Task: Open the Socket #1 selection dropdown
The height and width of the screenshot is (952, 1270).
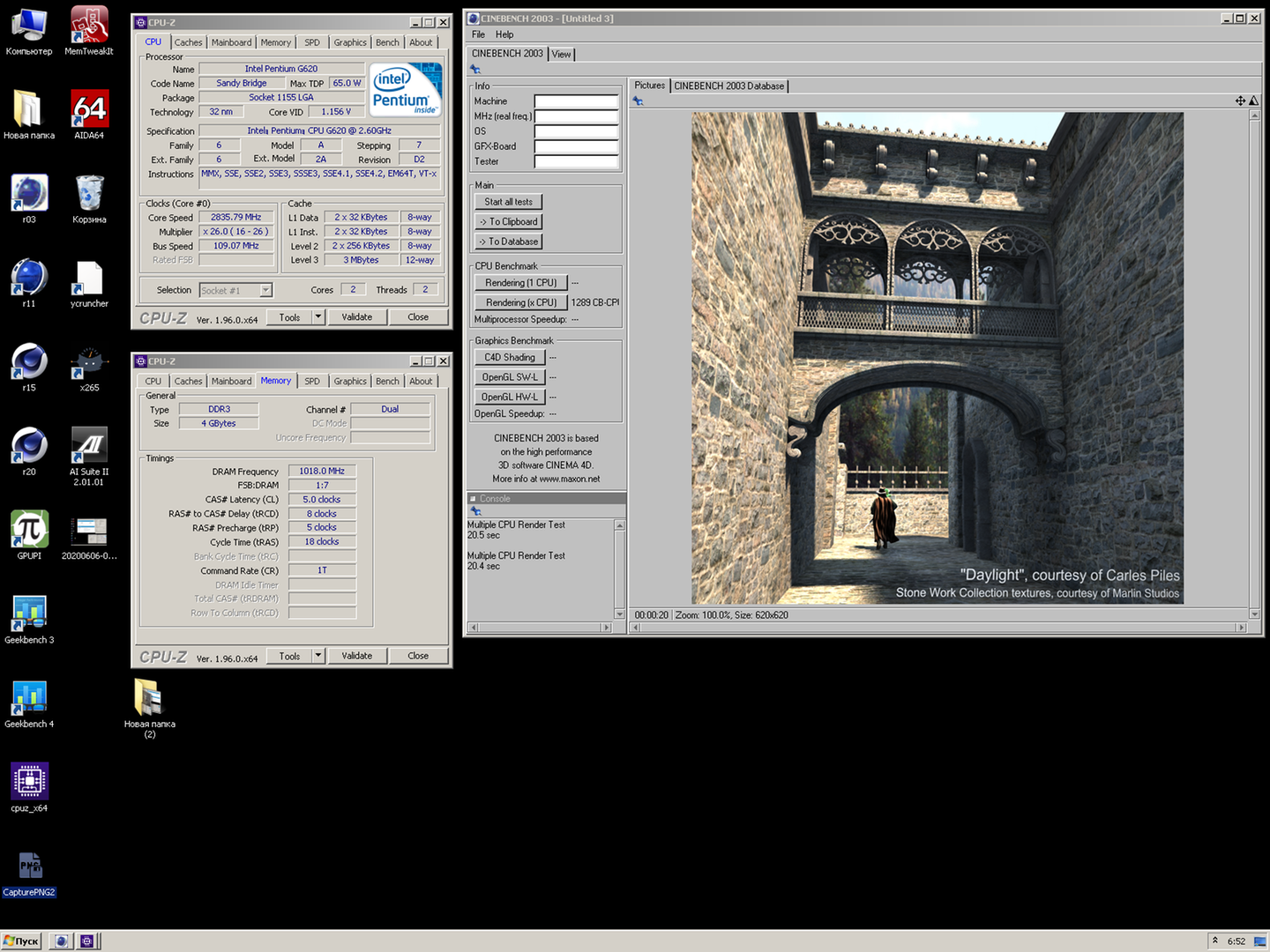Action: click(265, 290)
